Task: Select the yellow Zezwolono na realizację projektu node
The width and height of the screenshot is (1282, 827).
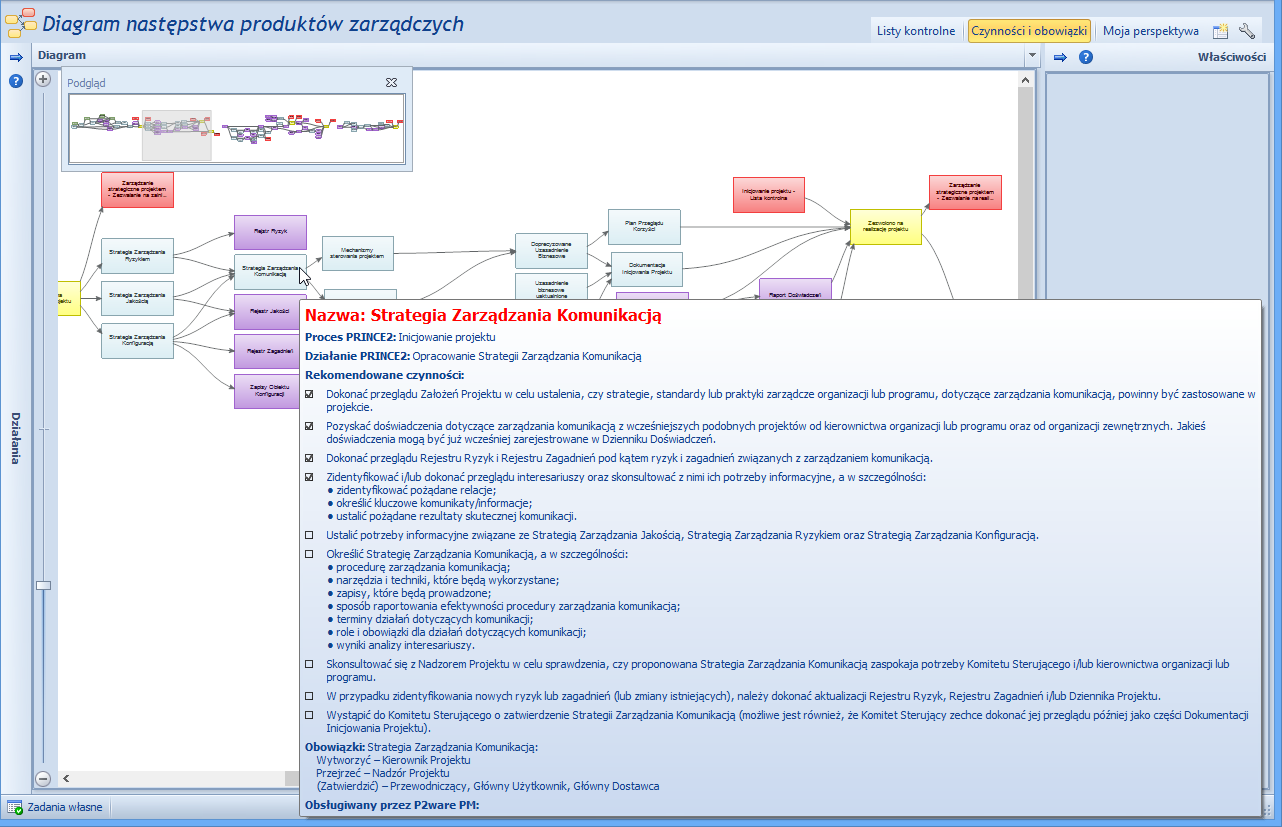Action: (x=885, y=227)
